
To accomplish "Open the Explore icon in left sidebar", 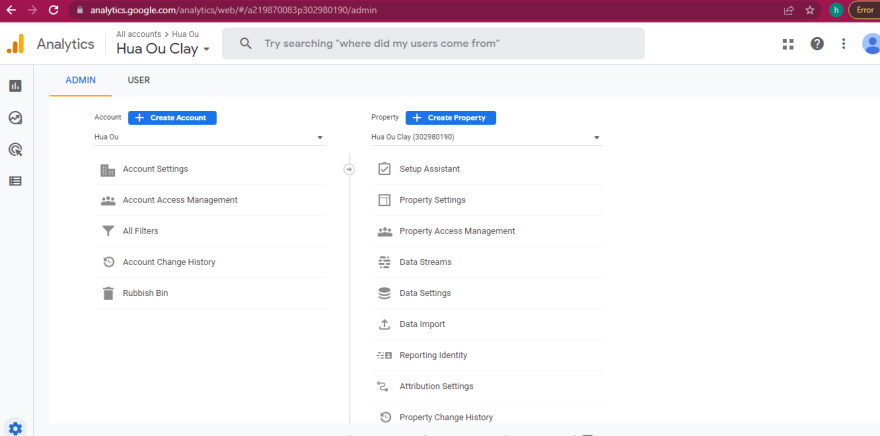I will pos(15,118).
